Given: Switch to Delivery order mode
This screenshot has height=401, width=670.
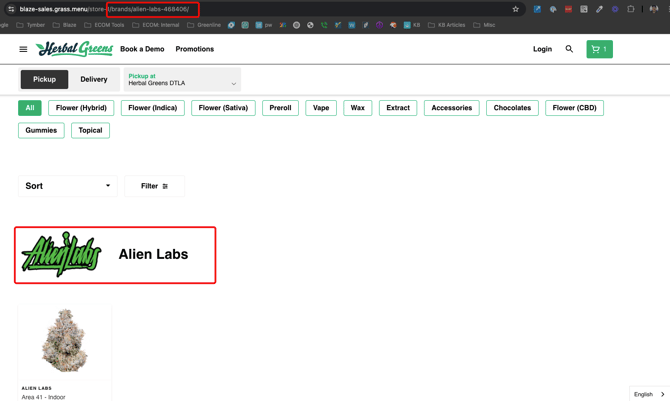Looking at the screenshot, I should click(94, 79).
